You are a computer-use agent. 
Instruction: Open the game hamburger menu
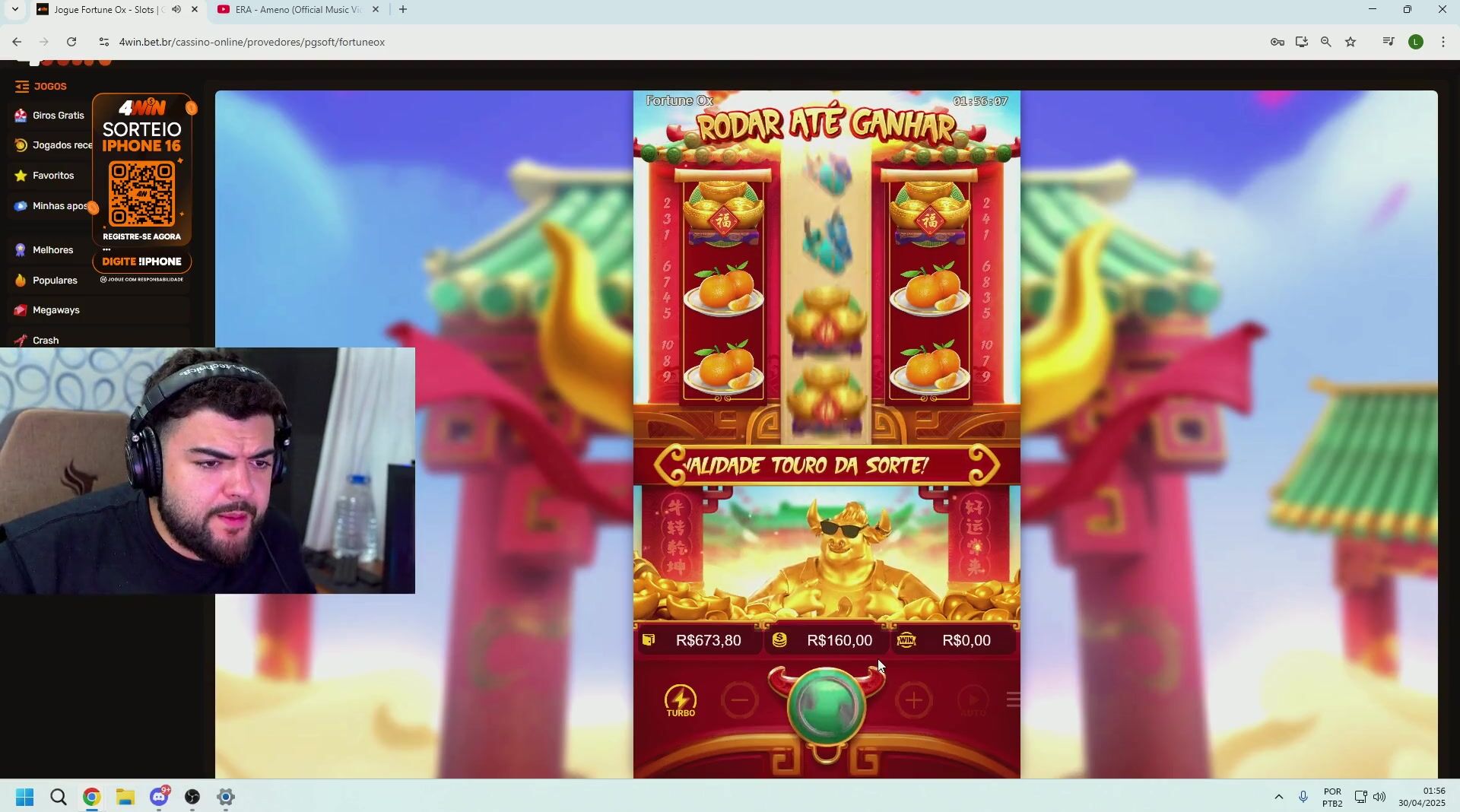coord(1013,699)
